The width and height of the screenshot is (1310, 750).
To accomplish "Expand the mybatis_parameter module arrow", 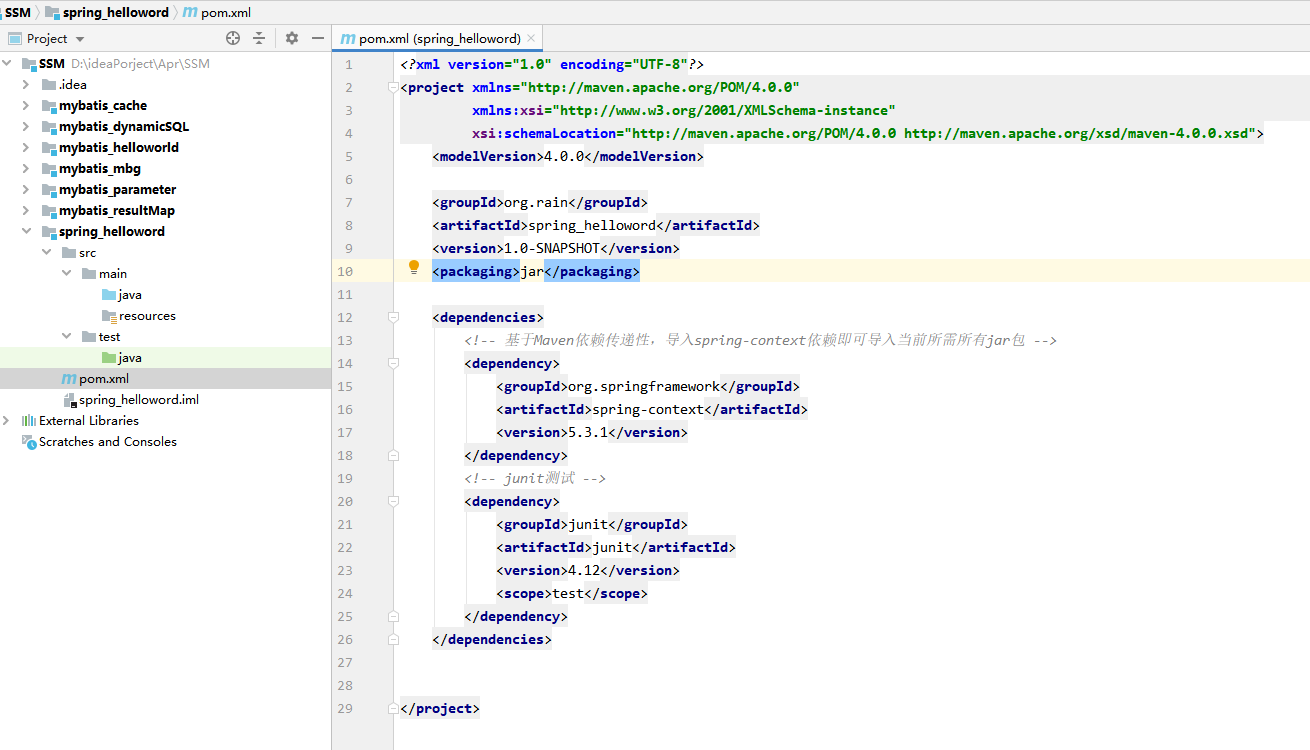I will click(x=27, y=190).
